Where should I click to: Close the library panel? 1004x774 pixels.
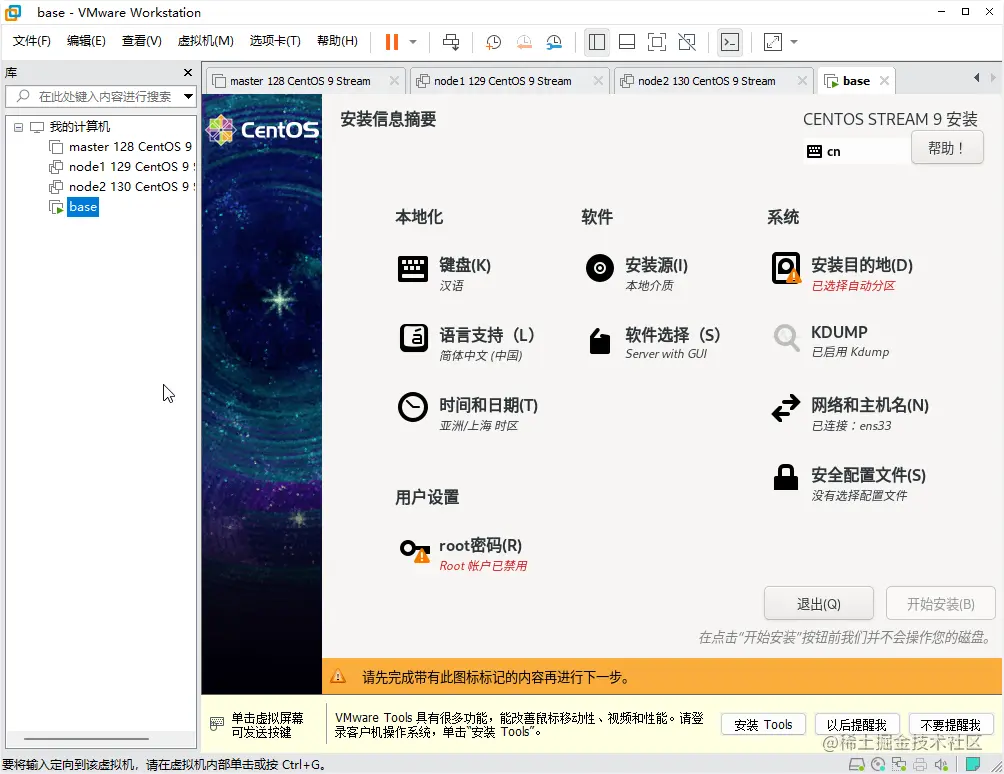coord(188,73)
